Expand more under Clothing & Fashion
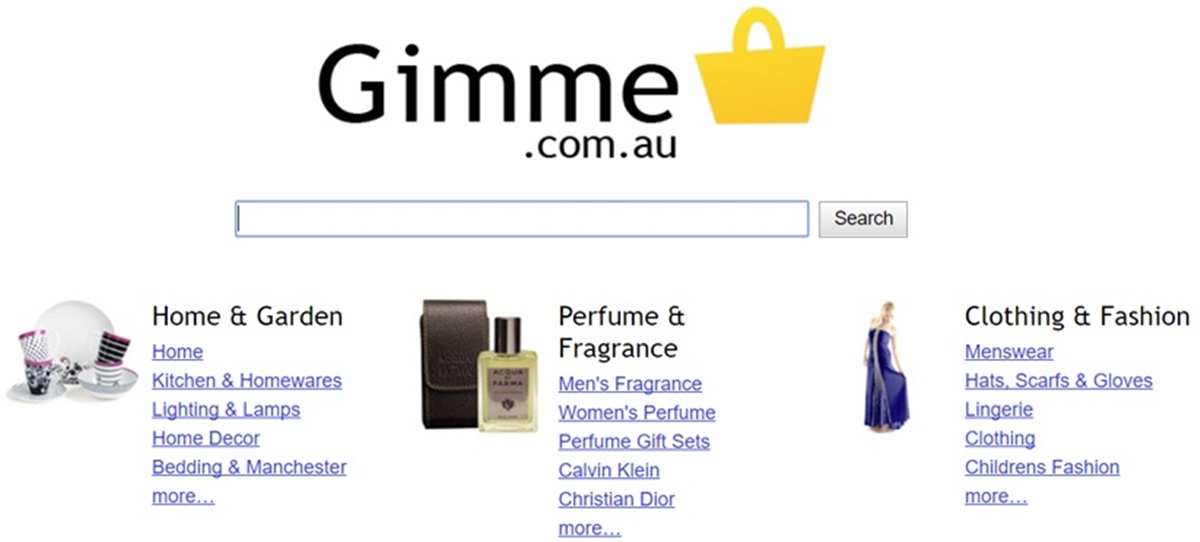The width and height of the screenshot is (1200, 542). [x=996, y=496]
